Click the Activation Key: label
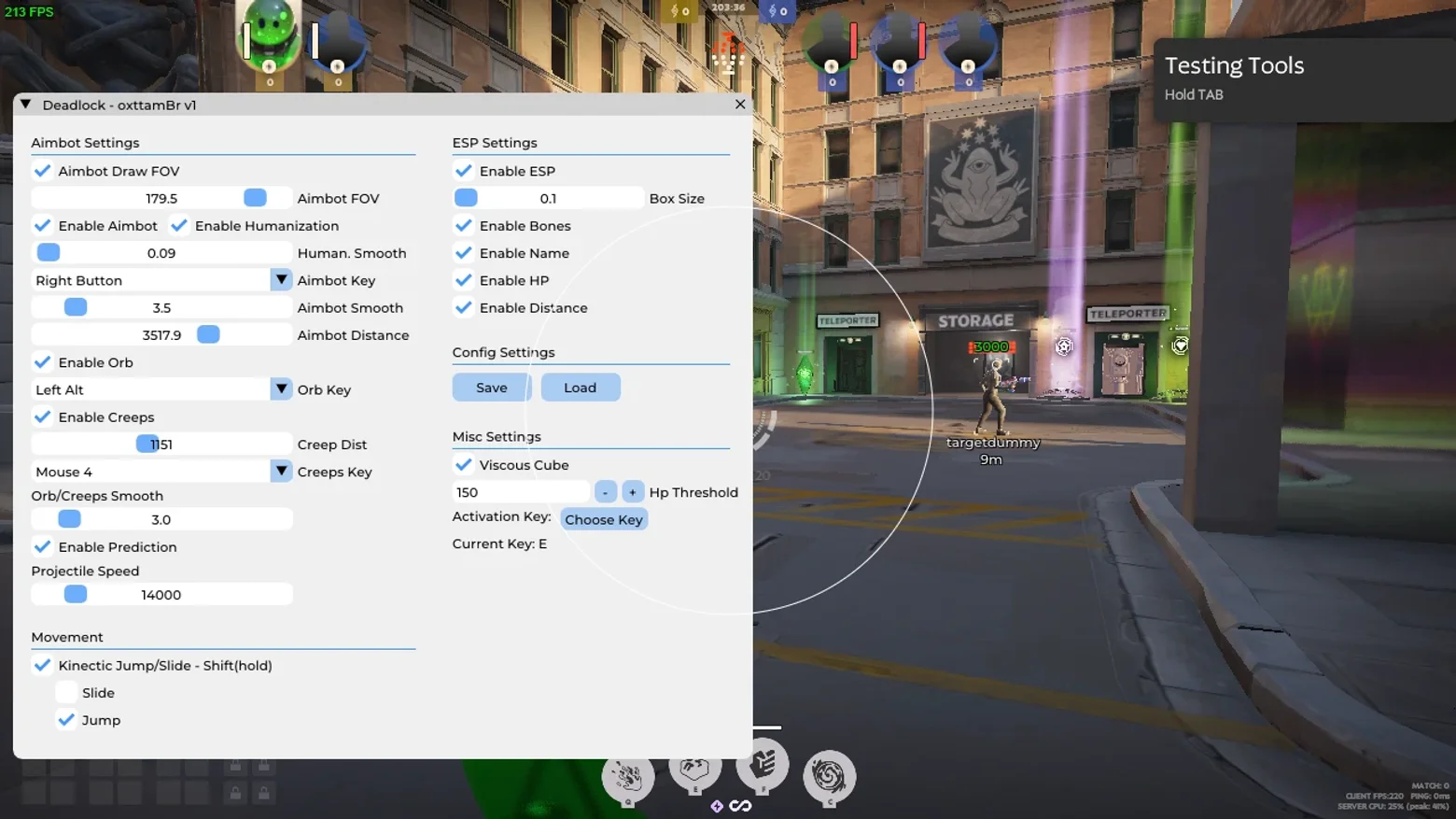 (501, 516)
